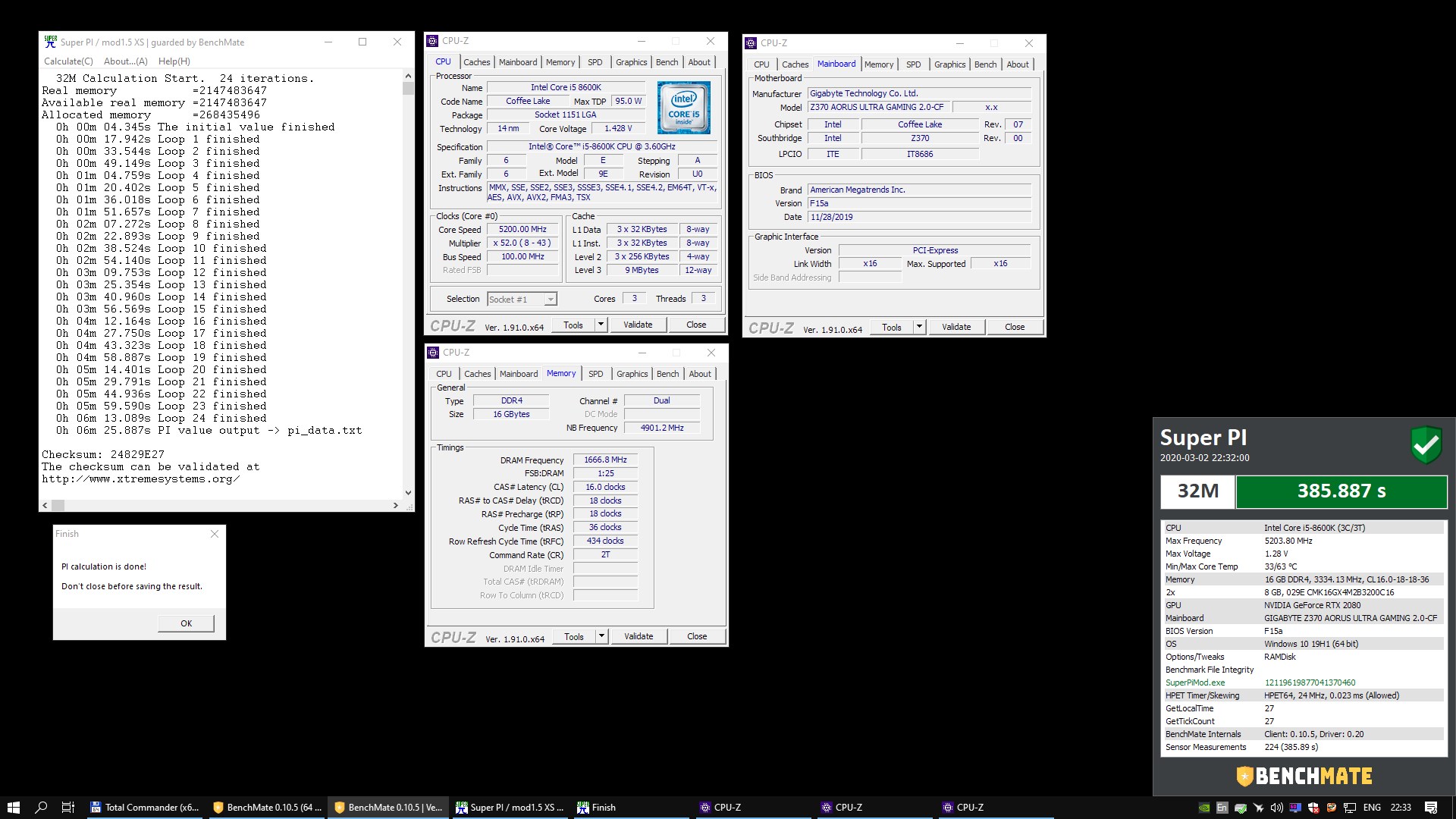
Task: Open taskbar search magnifier
Action: click(x=41, y=808)
